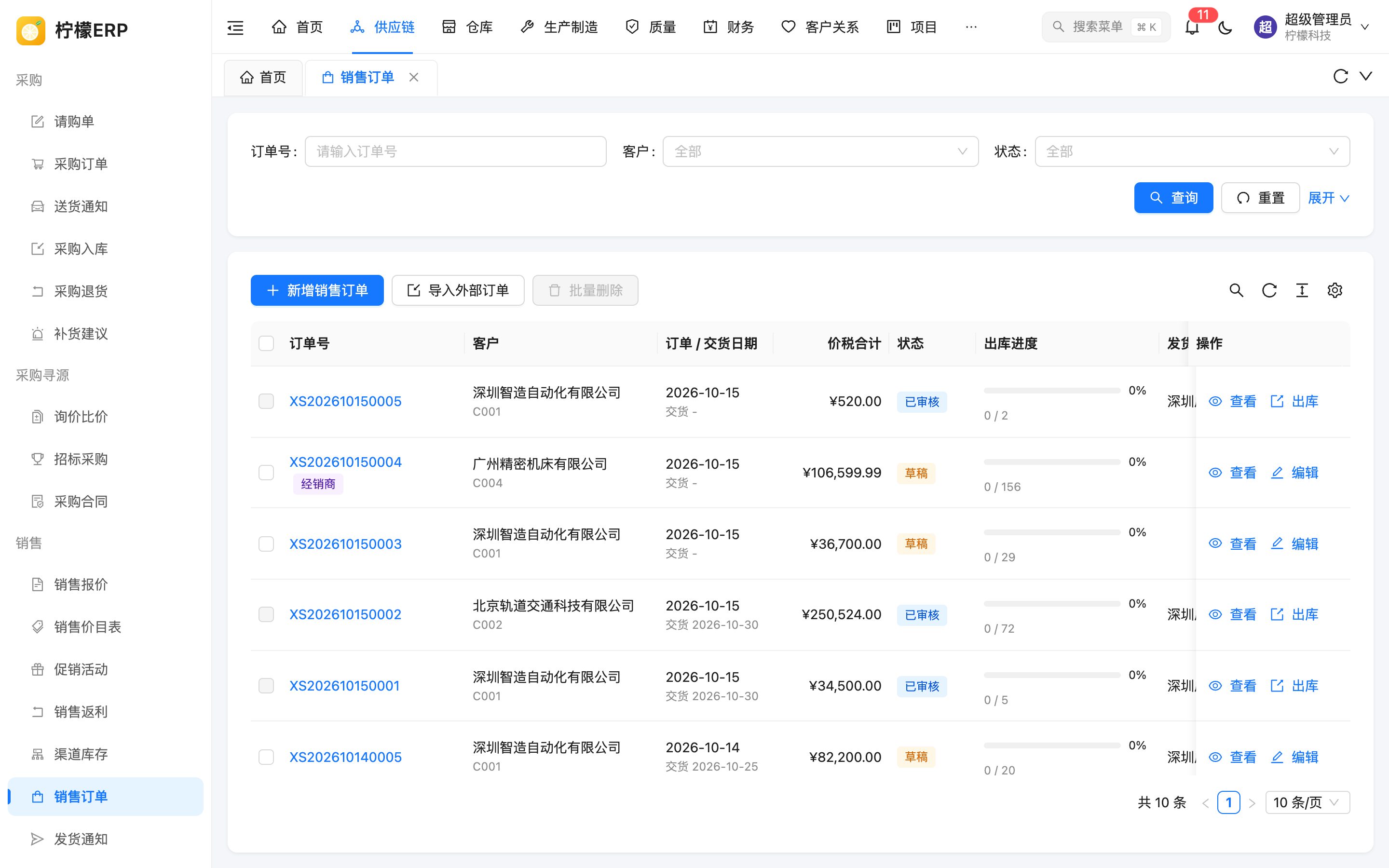
Task: Check row XS202610150005 checkbox
Action: [266, 401]
